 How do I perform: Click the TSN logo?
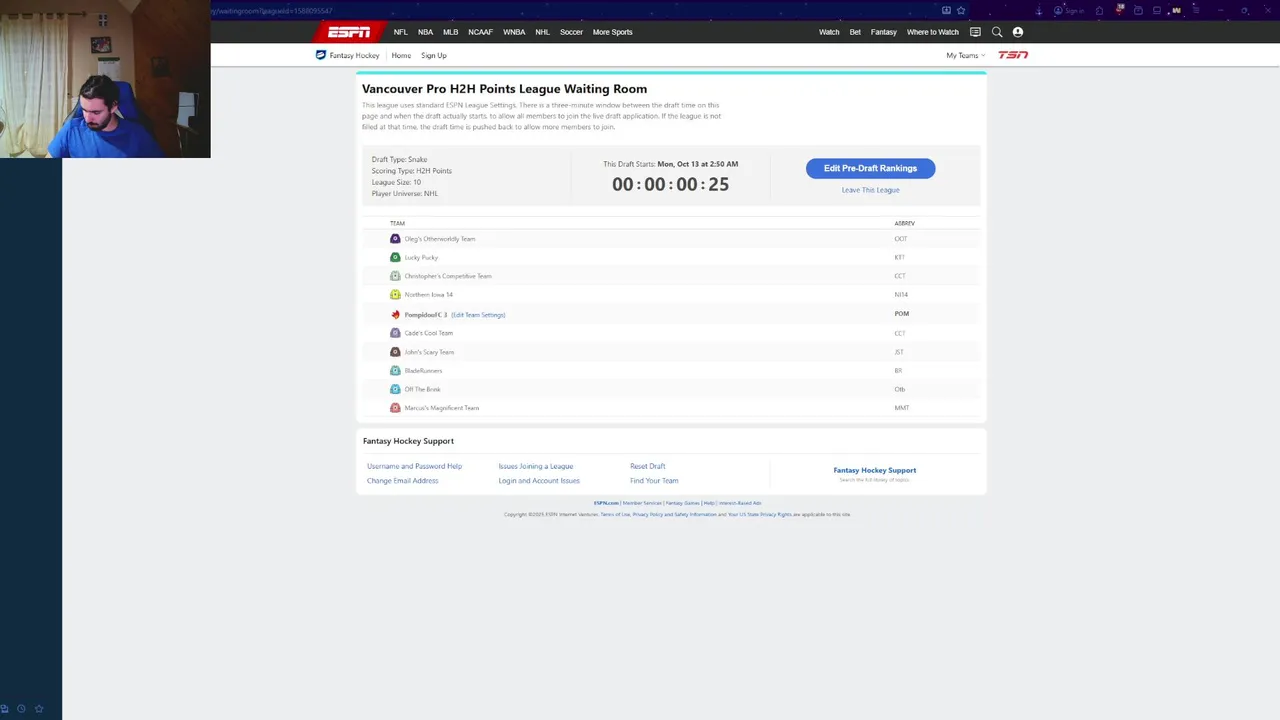tap(1013, 55)
